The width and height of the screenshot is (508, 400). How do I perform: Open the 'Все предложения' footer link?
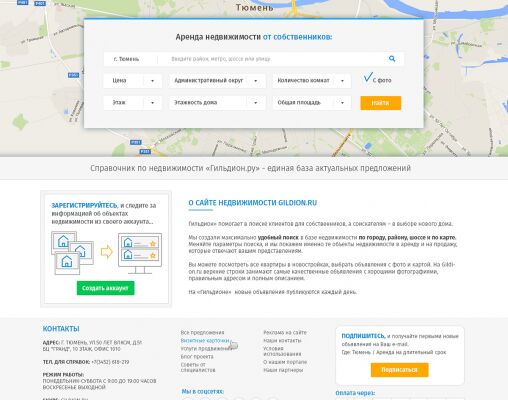(202, 333)
